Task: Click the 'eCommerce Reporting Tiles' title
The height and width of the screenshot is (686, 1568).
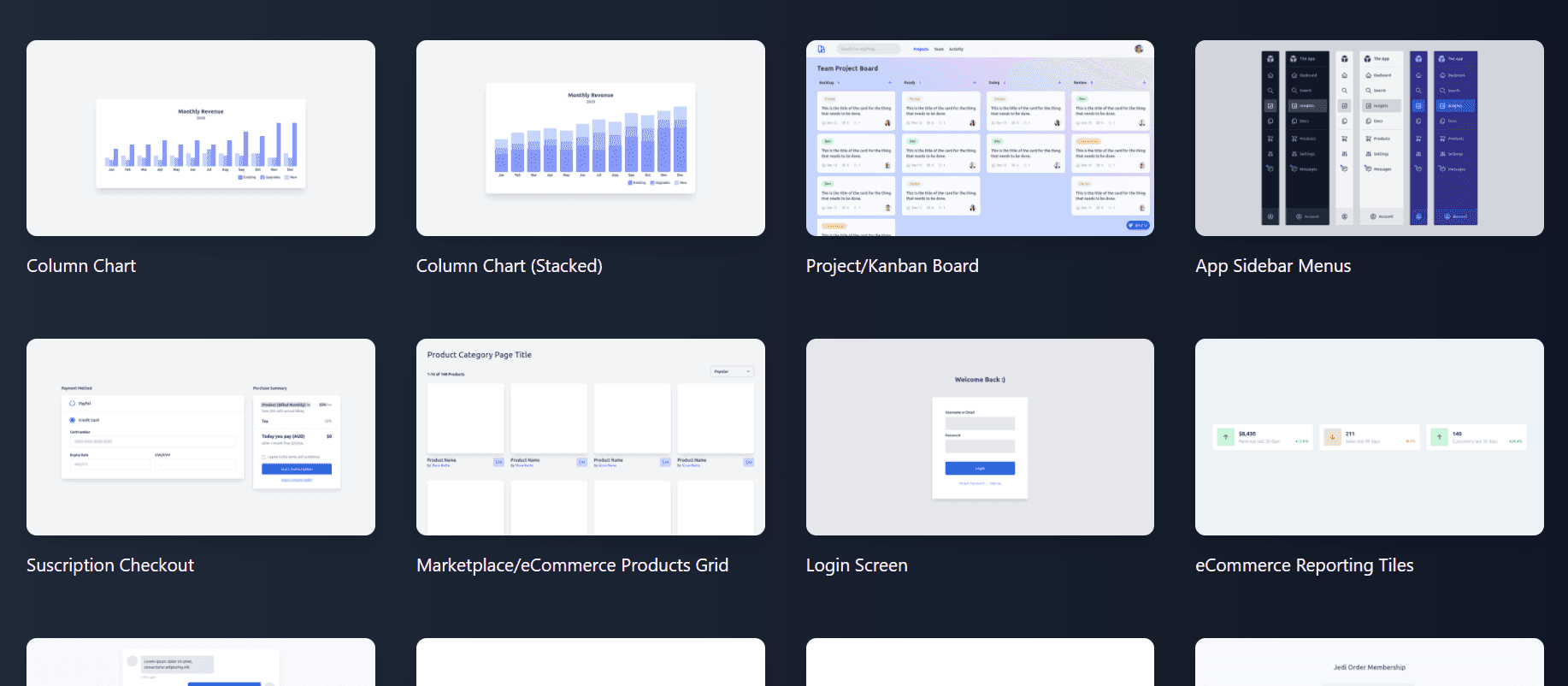Action: [1305, 565]
